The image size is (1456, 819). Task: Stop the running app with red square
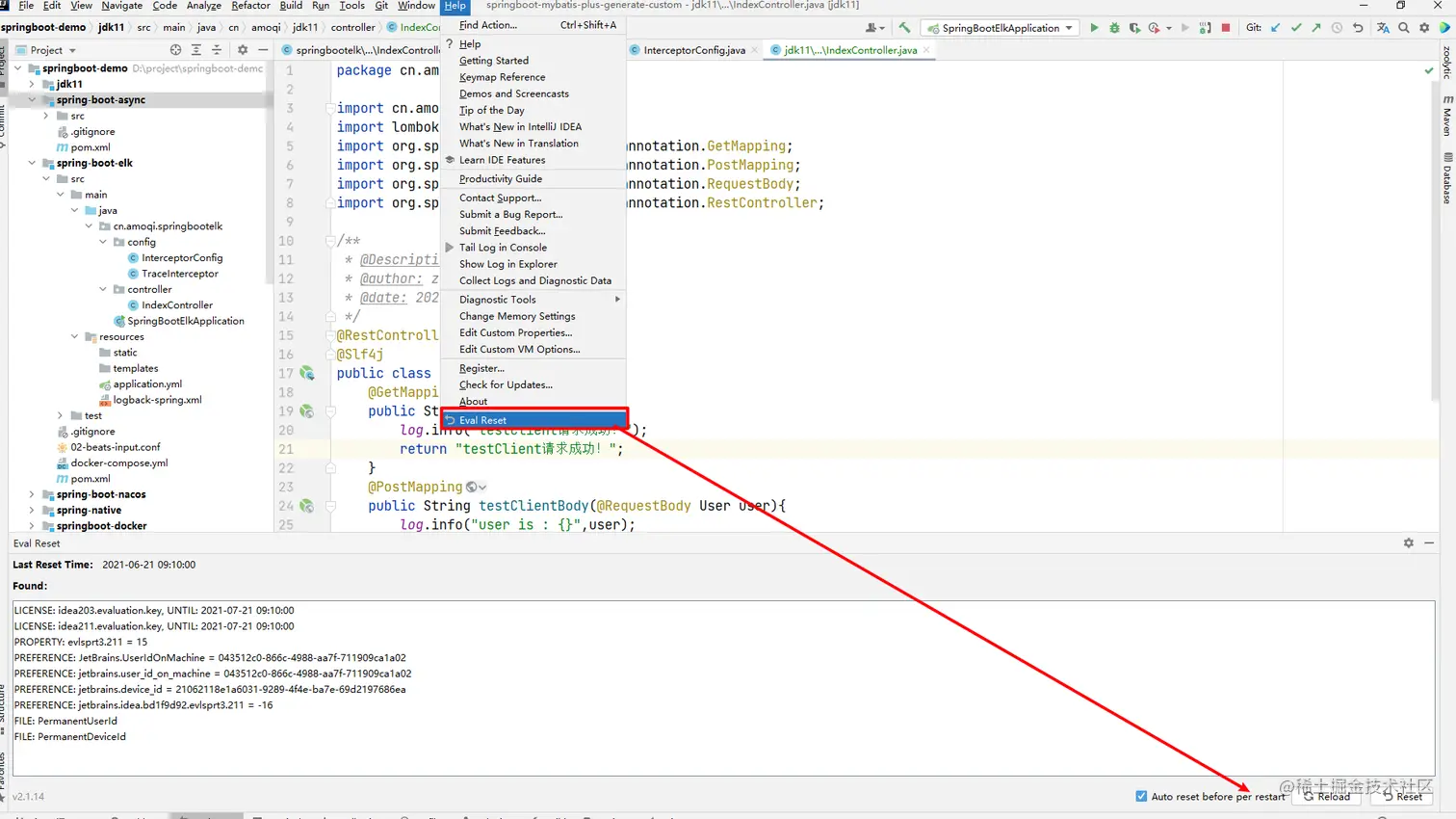point(1226,28)
